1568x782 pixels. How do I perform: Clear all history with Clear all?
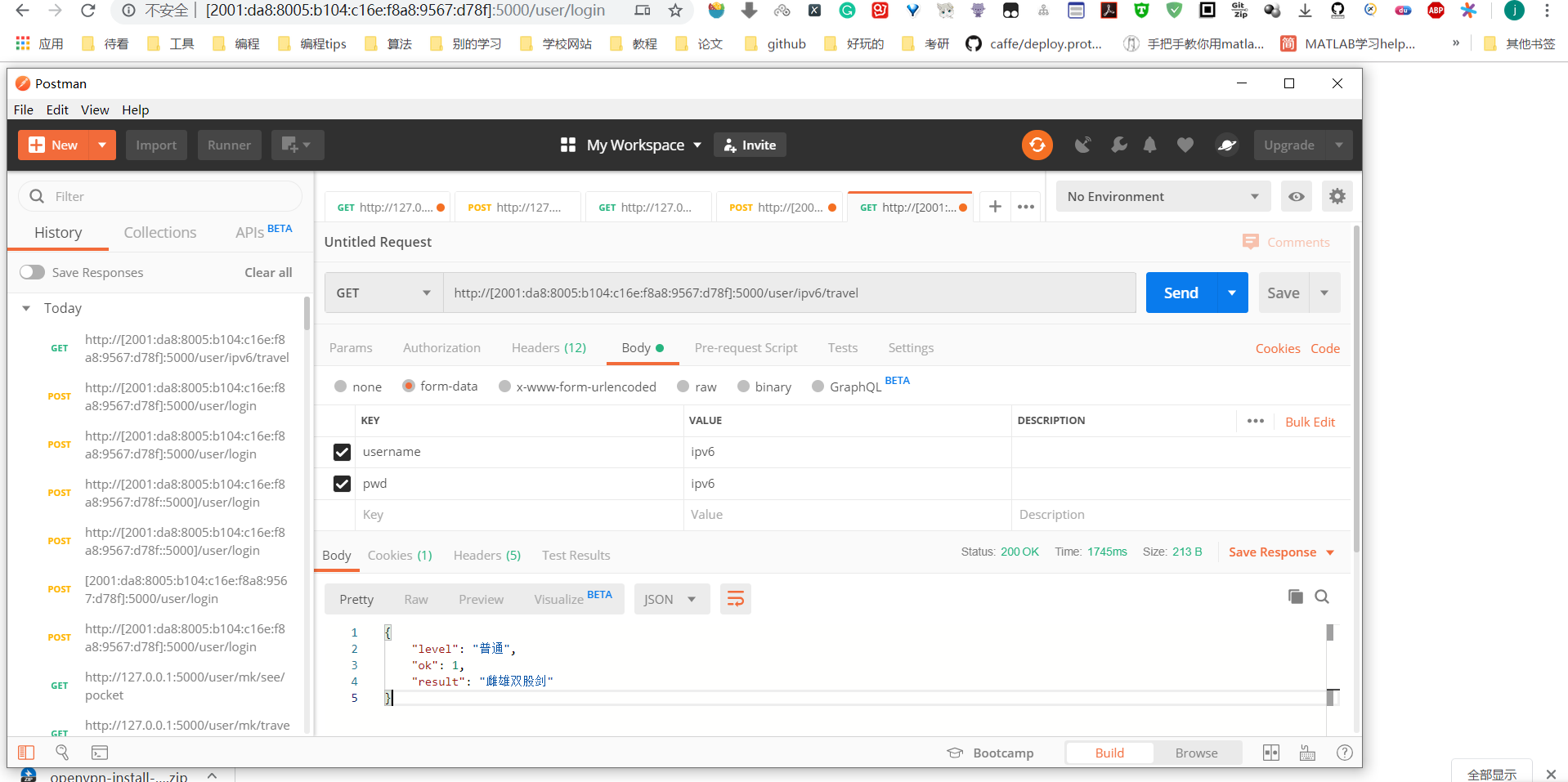(267, 272)
